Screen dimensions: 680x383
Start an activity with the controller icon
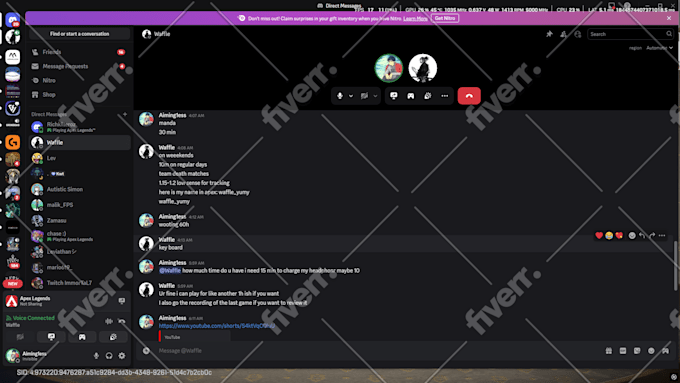coord(410,96)
